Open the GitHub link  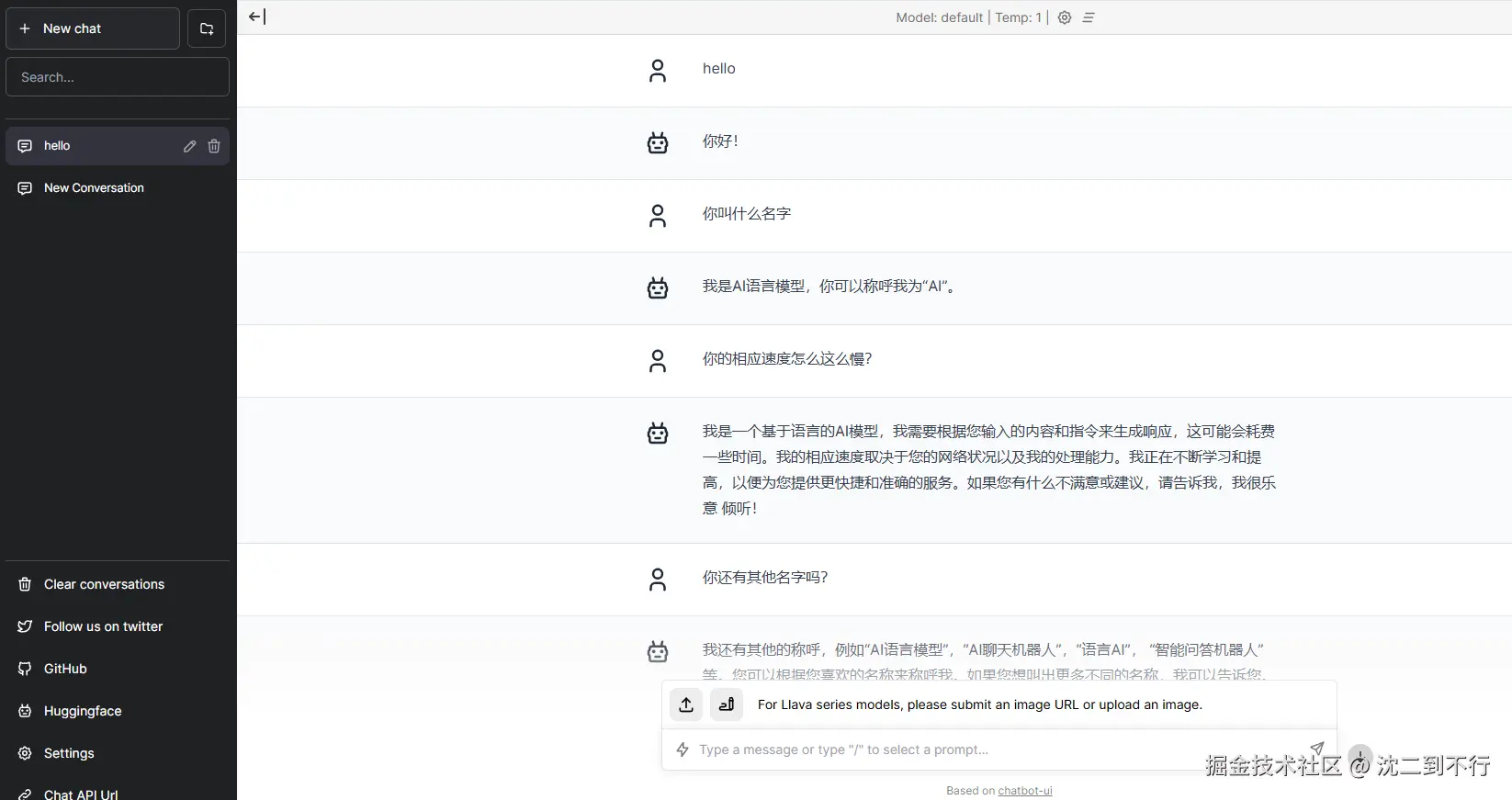coord(118,669)
